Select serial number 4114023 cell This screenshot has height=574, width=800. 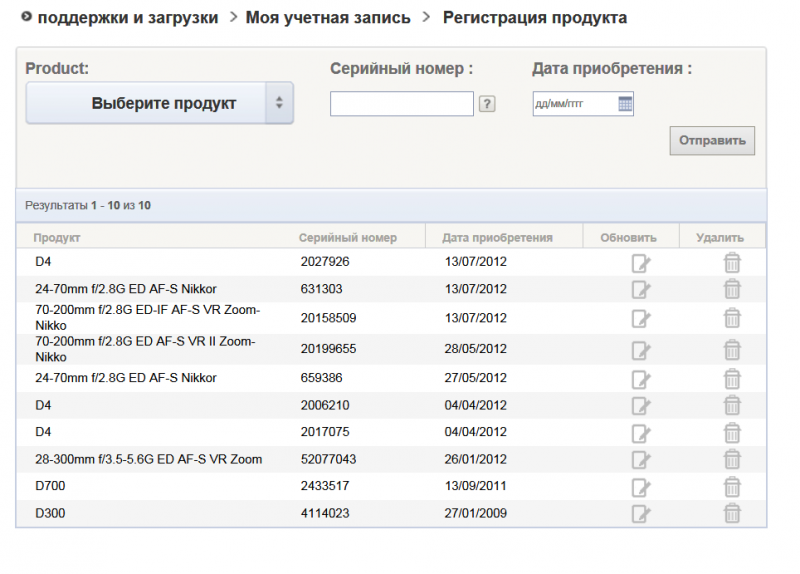coord(325,513)
